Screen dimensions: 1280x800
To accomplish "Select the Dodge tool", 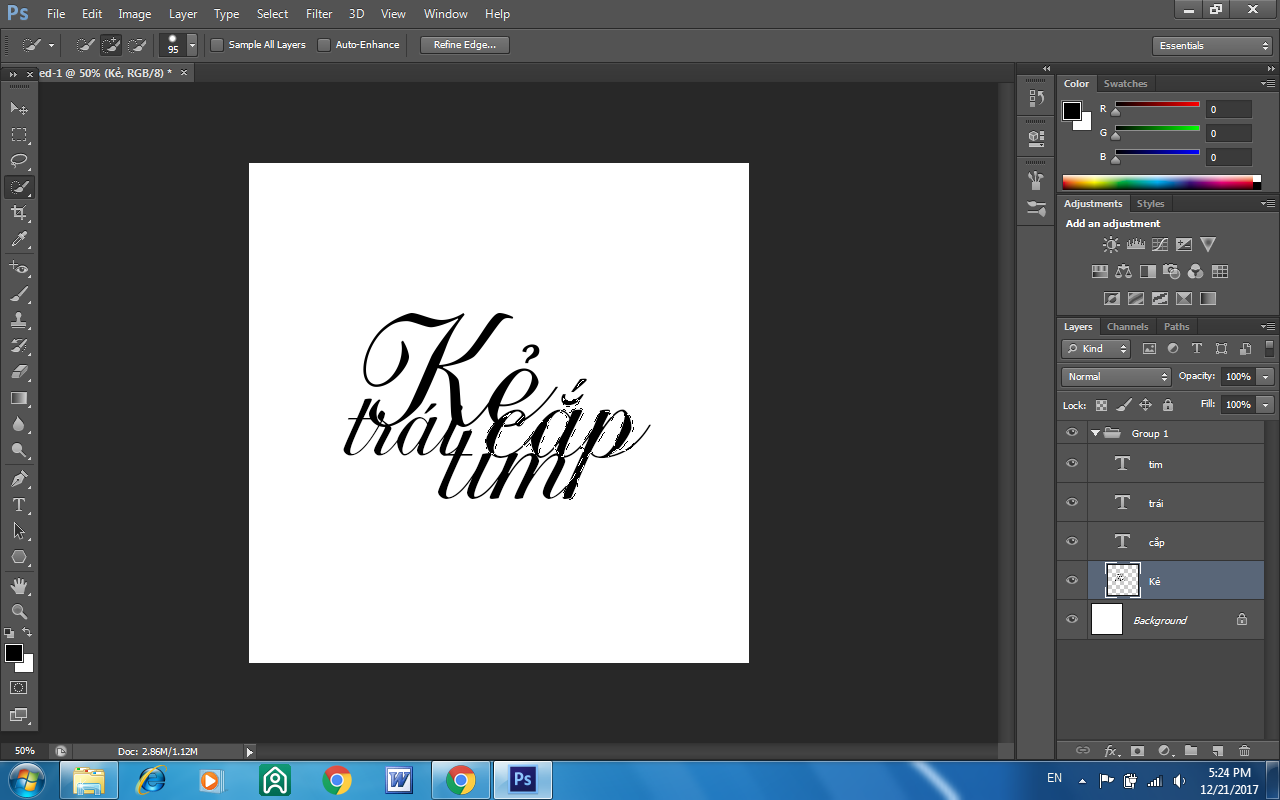I will click(x=19, y=450).
